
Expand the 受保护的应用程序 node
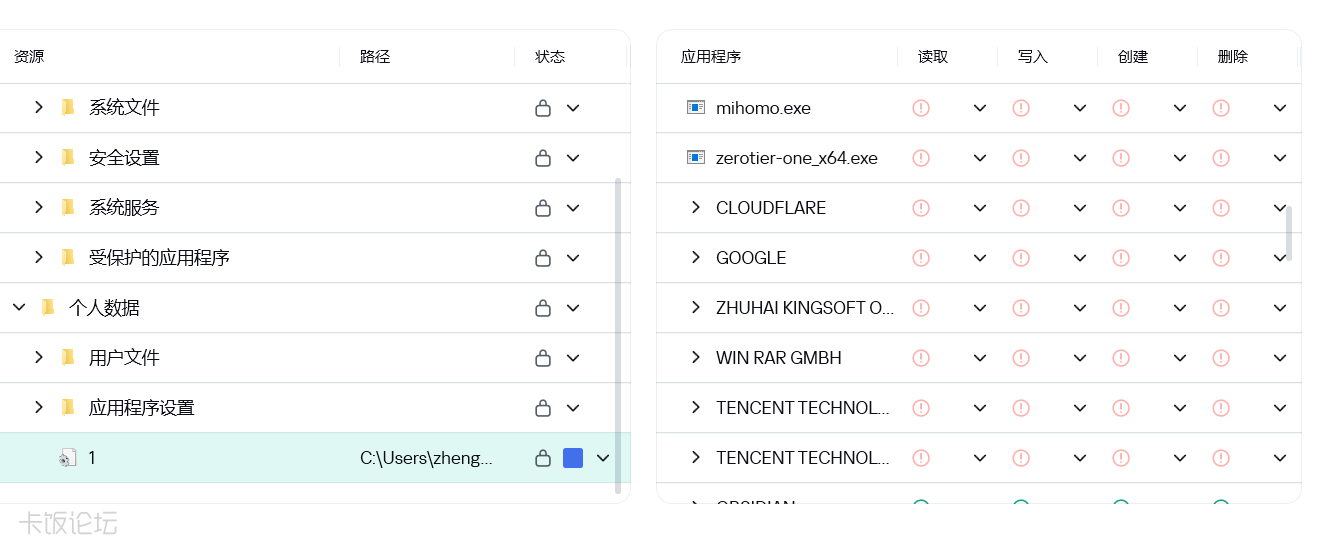tap(39, 257)
